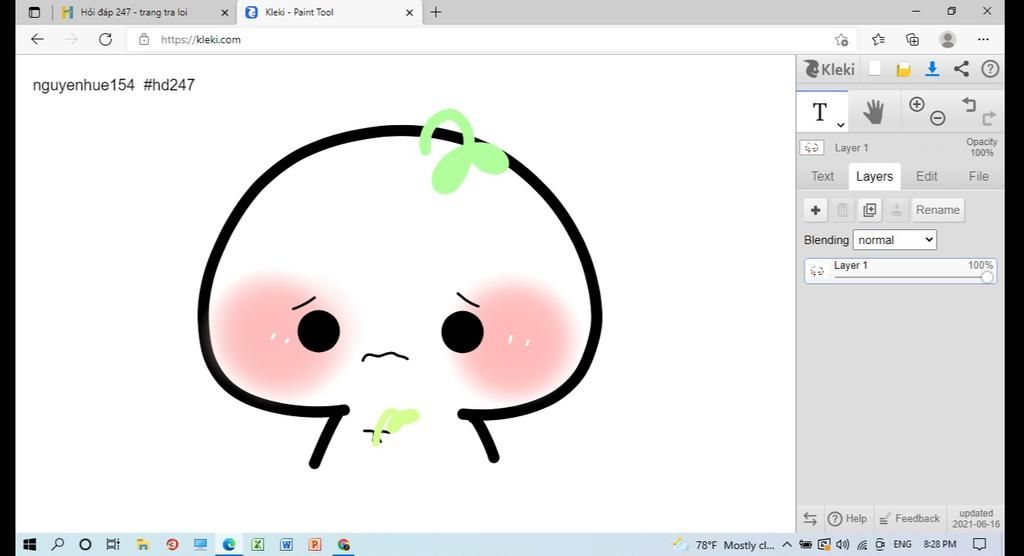Zoom out with the minus magnifier
This screenshot has height=556, width=1024.
pyautogui.click(x=938, y=118)
